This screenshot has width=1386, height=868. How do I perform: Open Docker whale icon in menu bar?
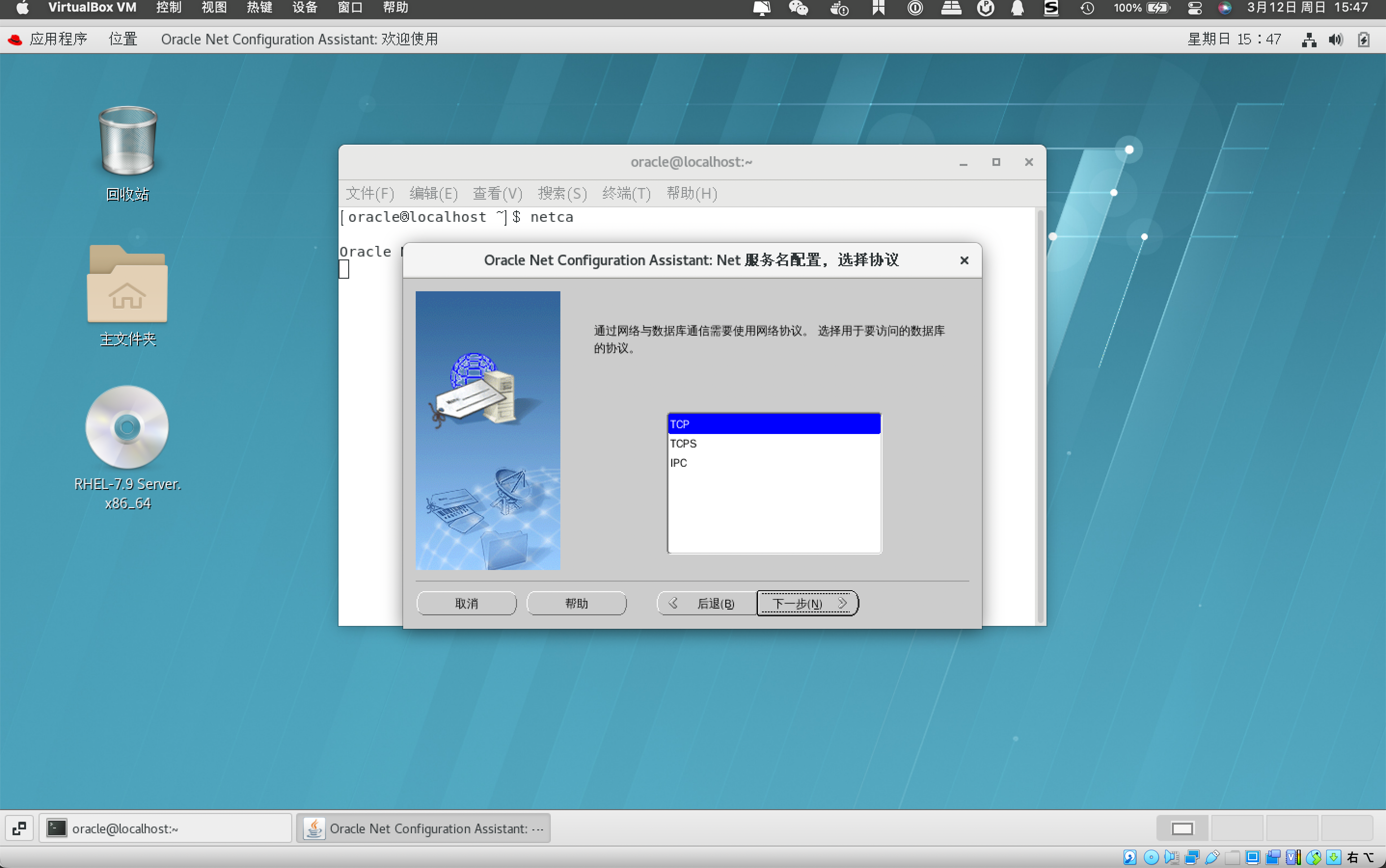839,8
